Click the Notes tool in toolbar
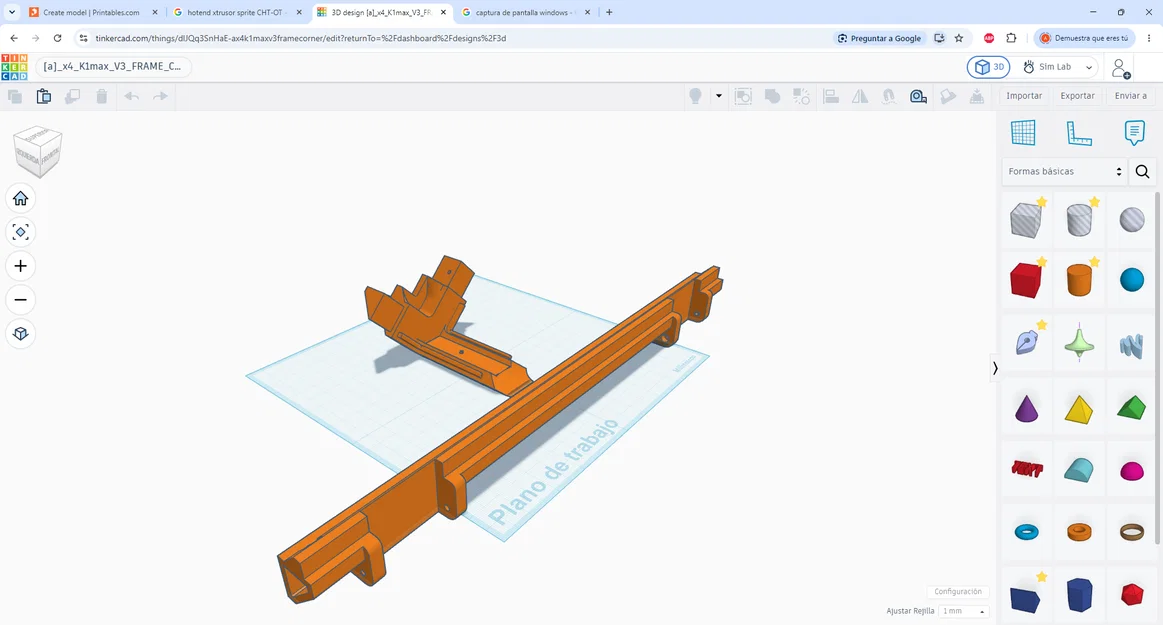 point(948,96)
